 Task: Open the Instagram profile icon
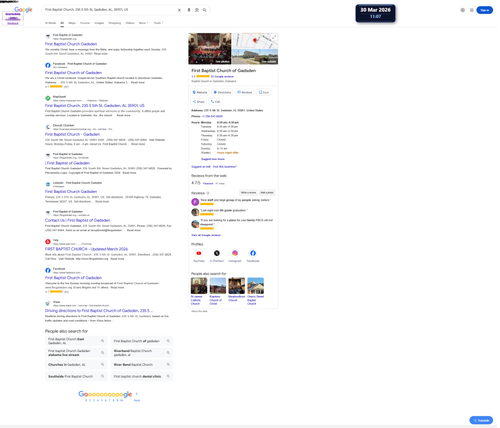point(235,253)
